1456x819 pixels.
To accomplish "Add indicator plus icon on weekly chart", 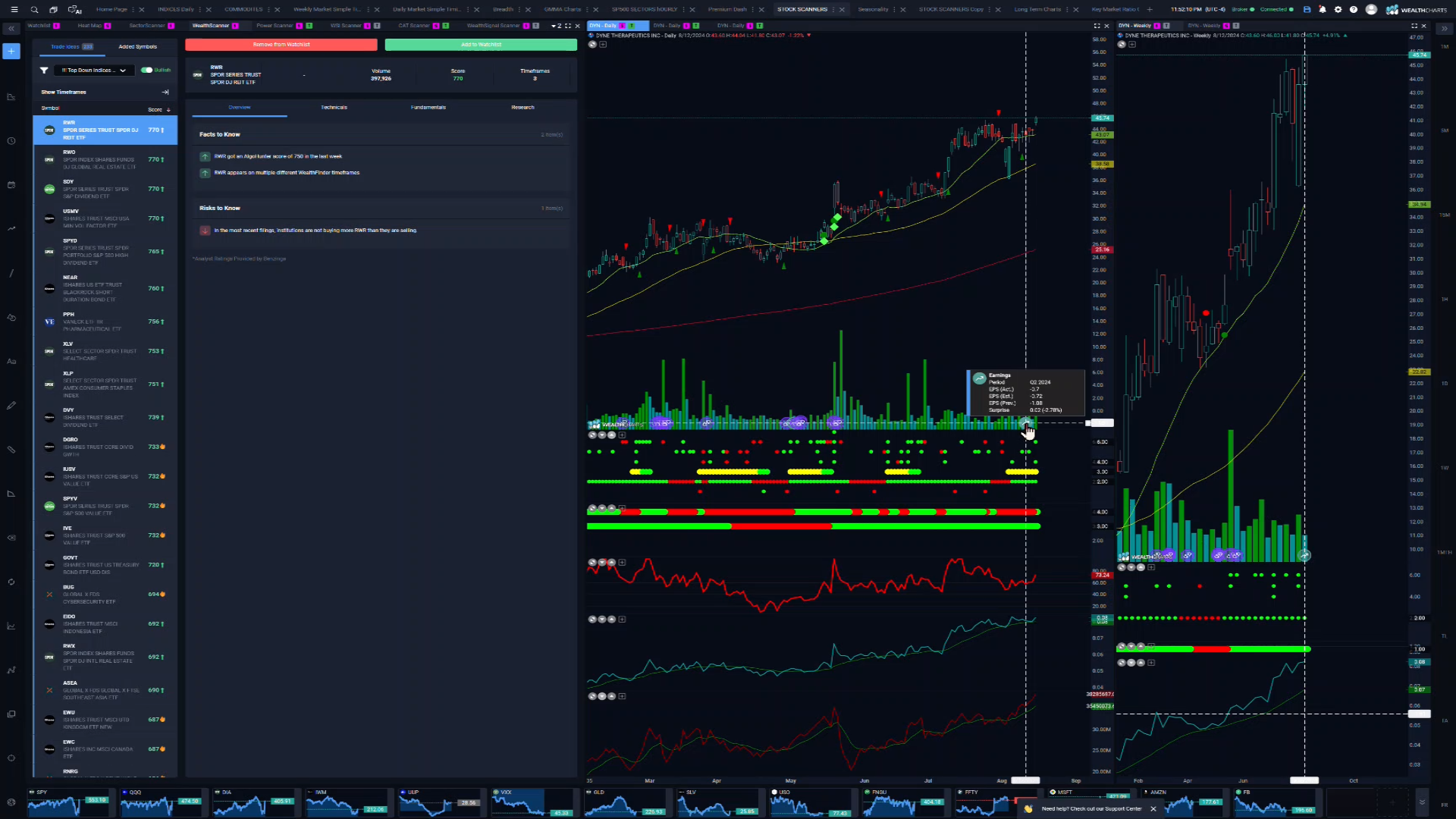I will (x=1132, y=45).
